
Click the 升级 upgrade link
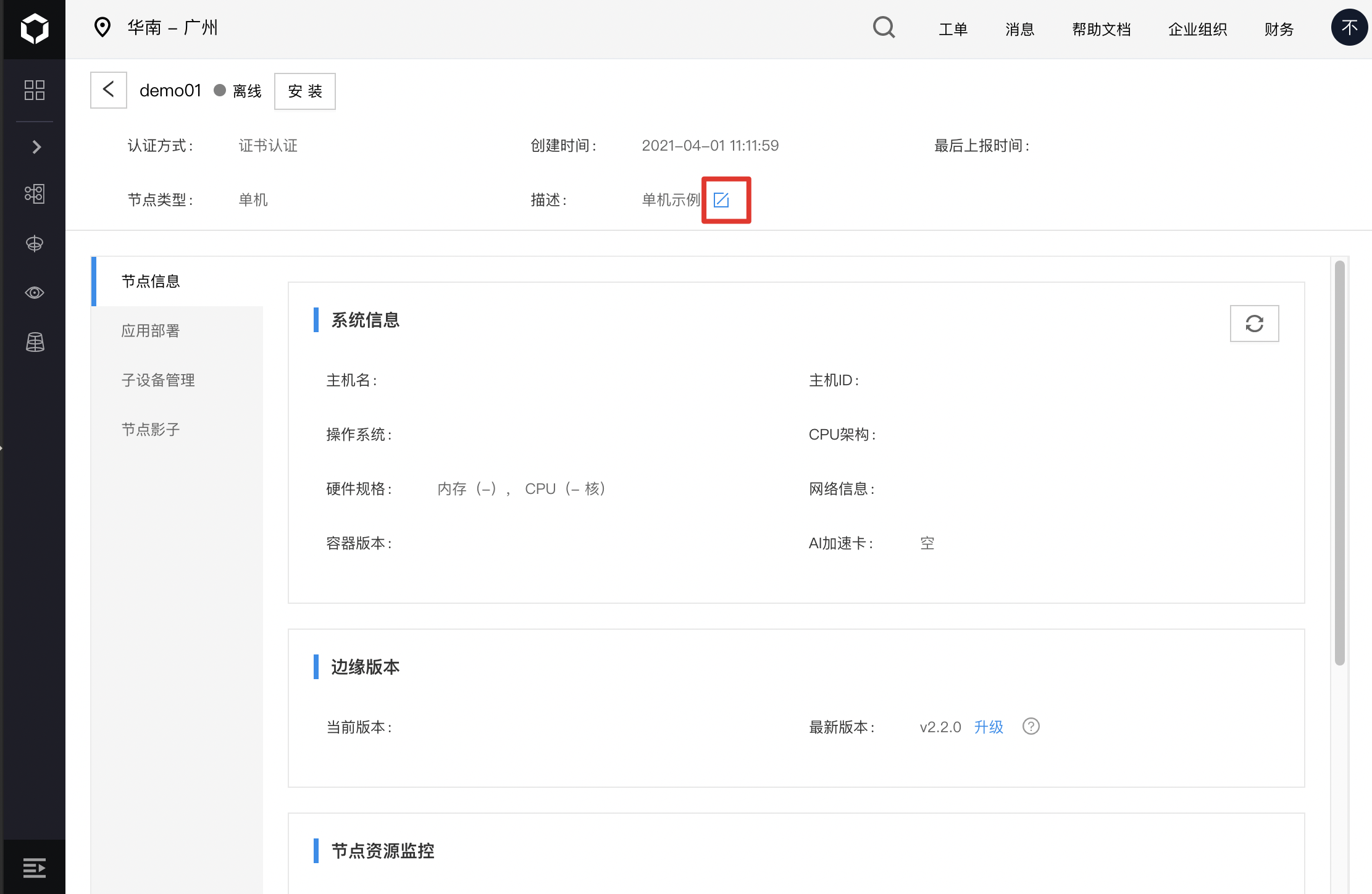pyautogui.click(x=989, y=727)
